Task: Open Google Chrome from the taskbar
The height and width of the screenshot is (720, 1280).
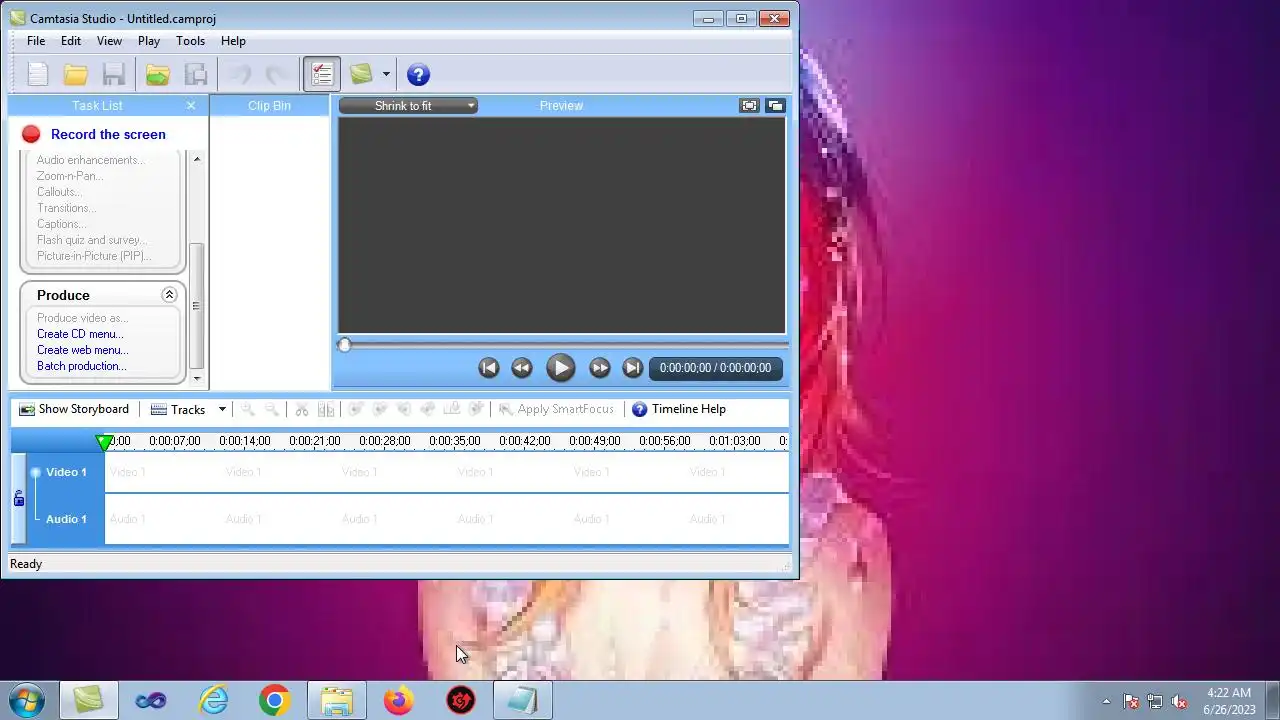Action: 274,700
